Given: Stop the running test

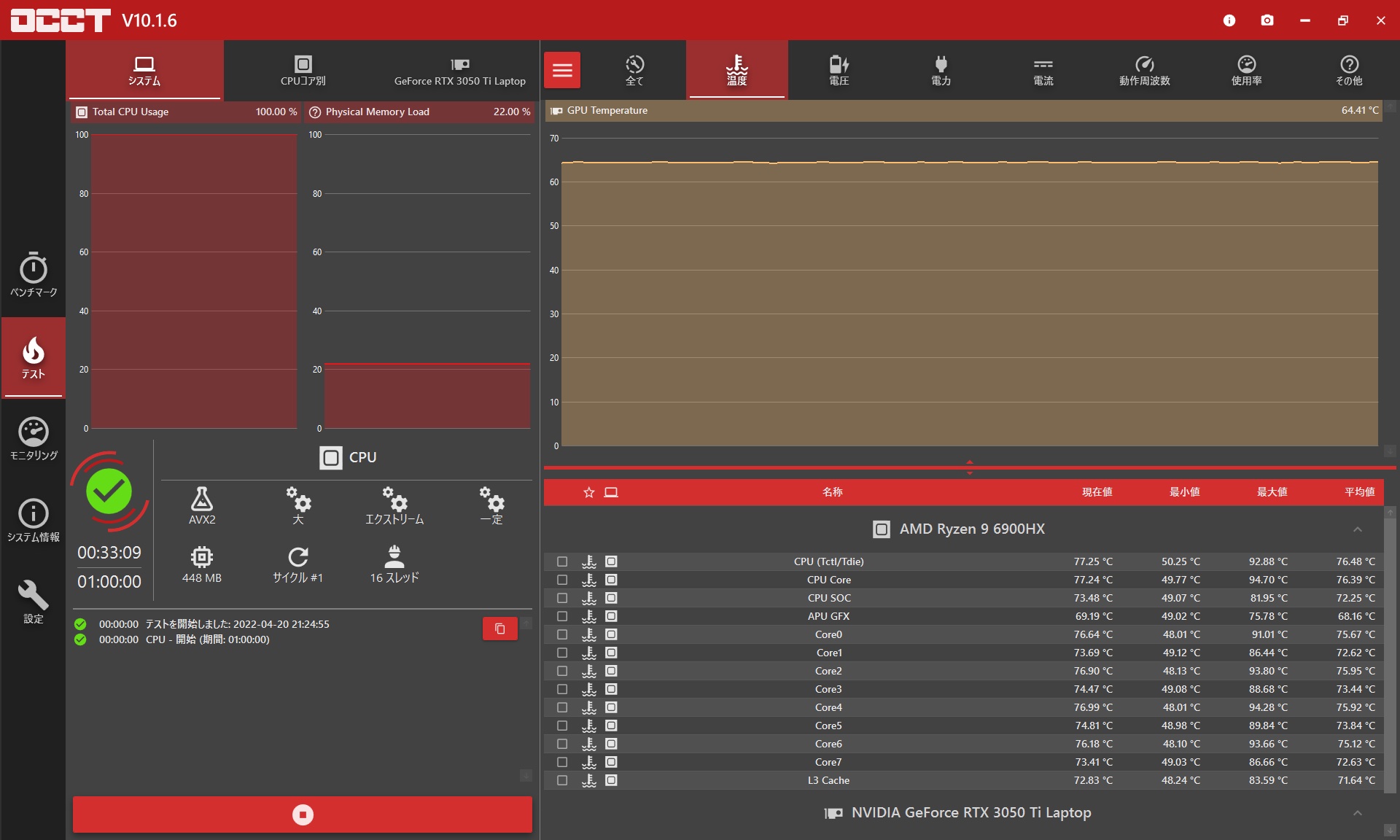Looking at the screenshot, I should 303,814.
